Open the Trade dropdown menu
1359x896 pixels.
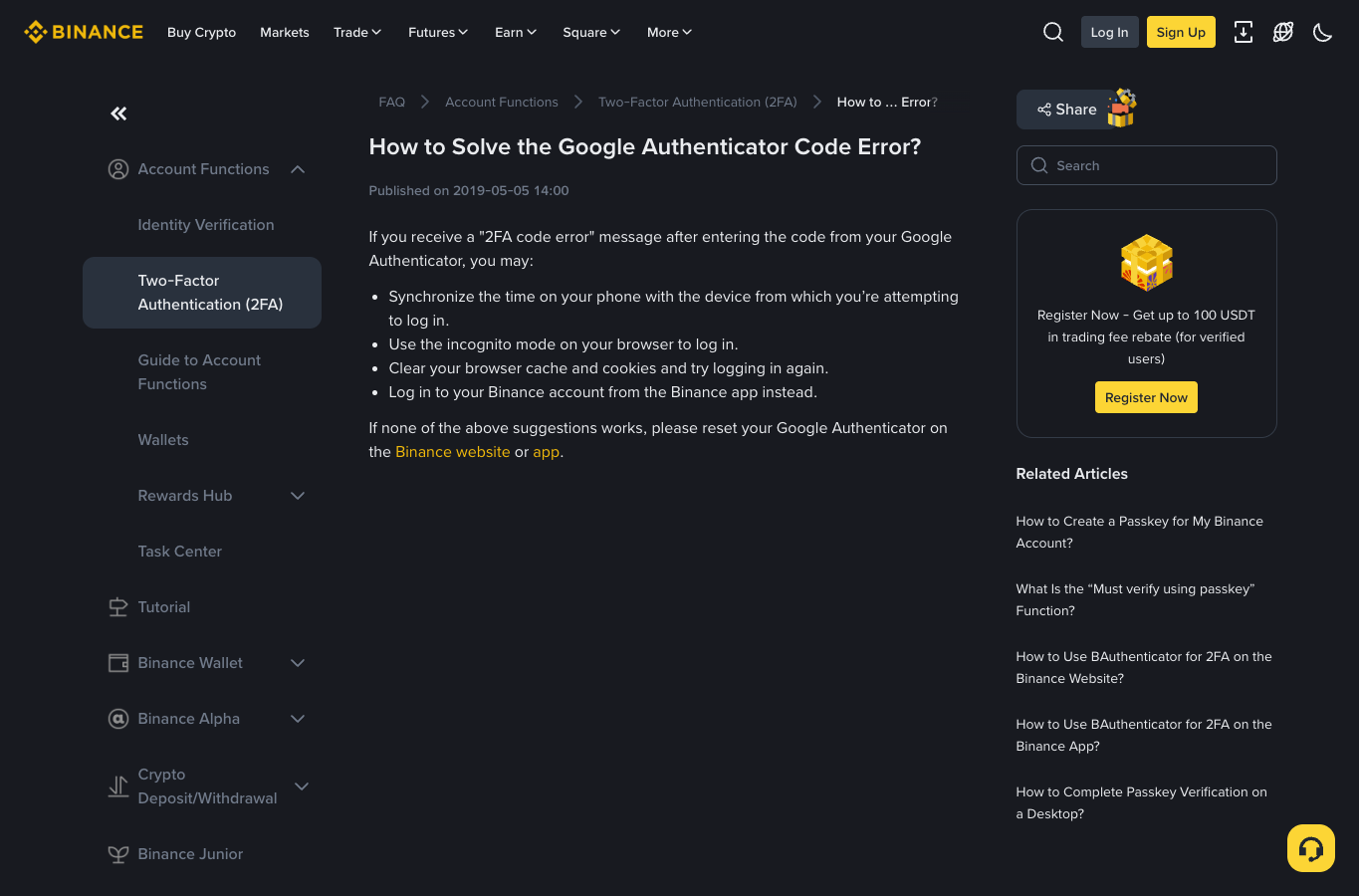(357, 32)
